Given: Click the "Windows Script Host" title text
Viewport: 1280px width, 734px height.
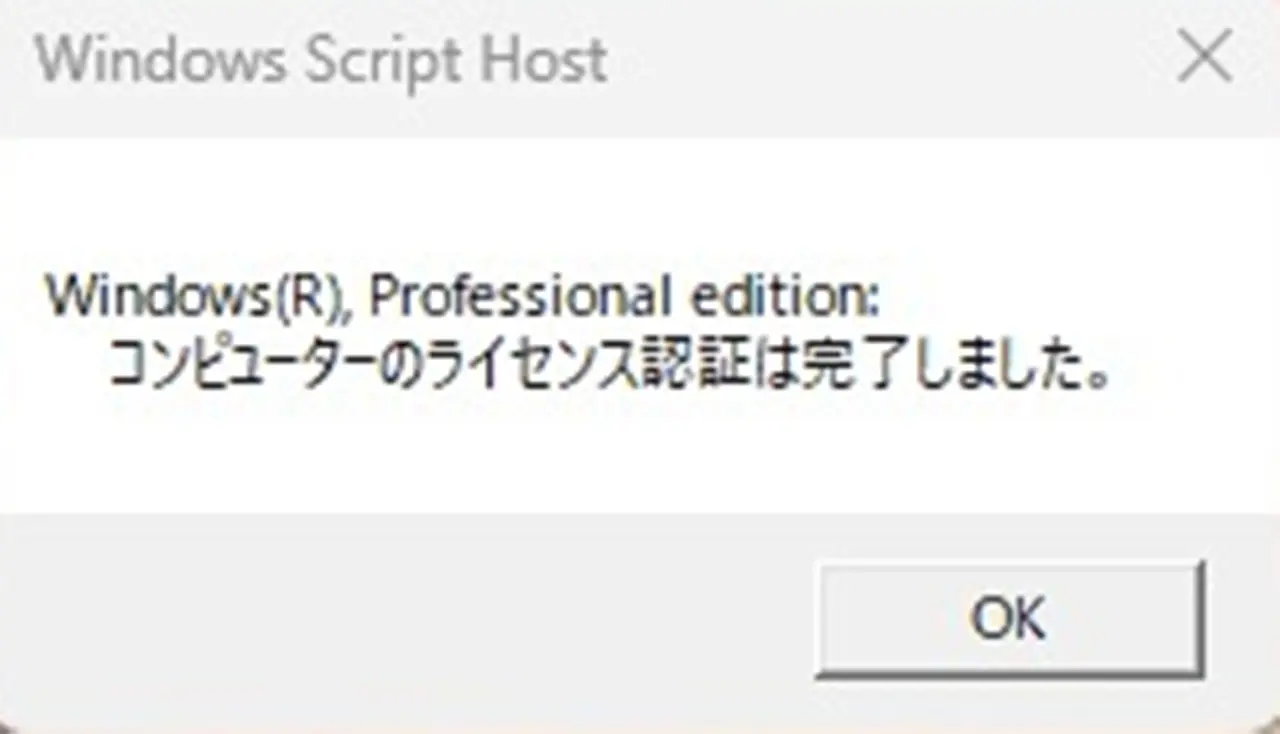Looking at the screenshot, I should pyautogui.click(x=321, y=61).
